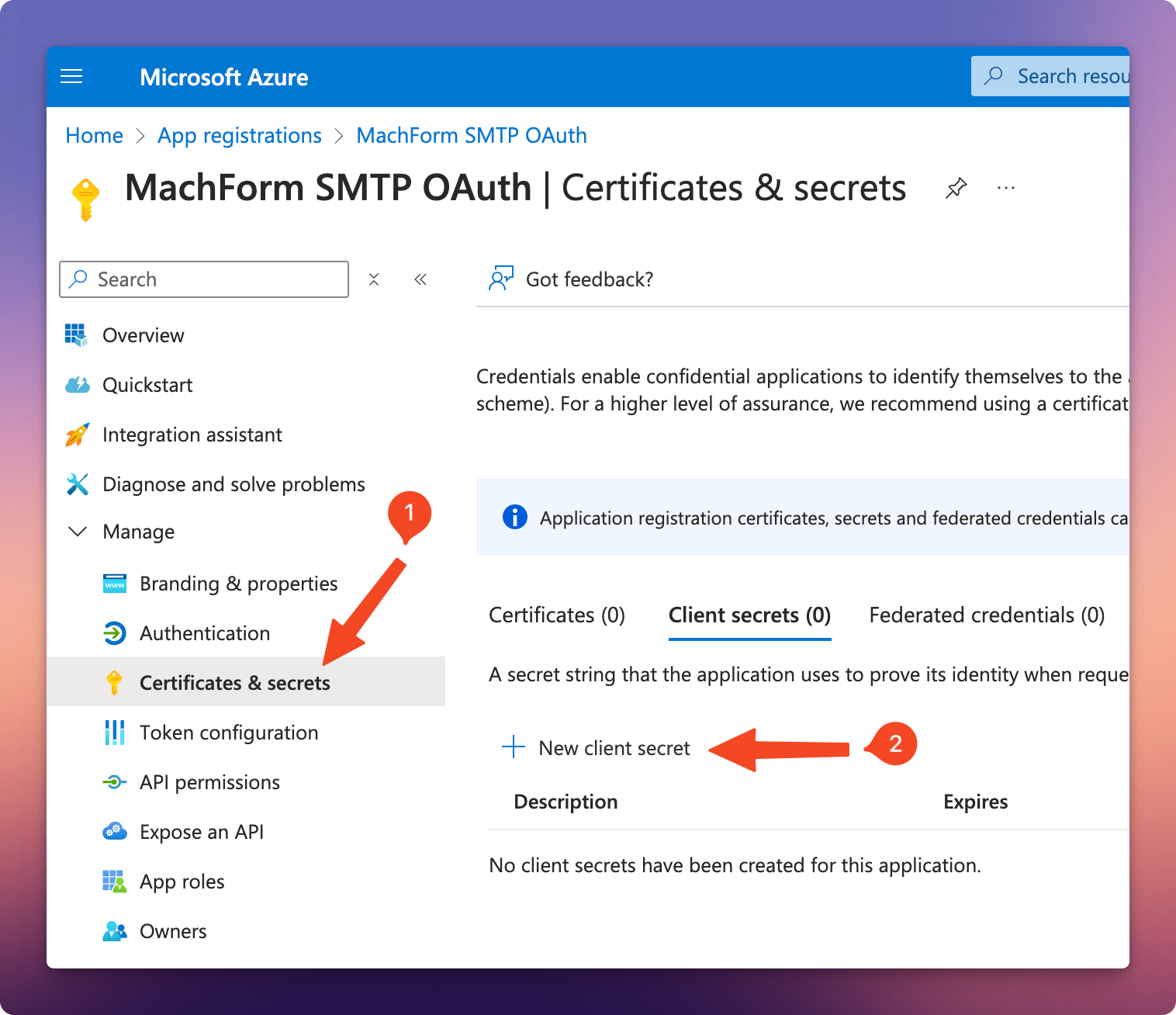Click the Integration assistant rocket icon
1176x1015 pixels.
click(77, 435)
